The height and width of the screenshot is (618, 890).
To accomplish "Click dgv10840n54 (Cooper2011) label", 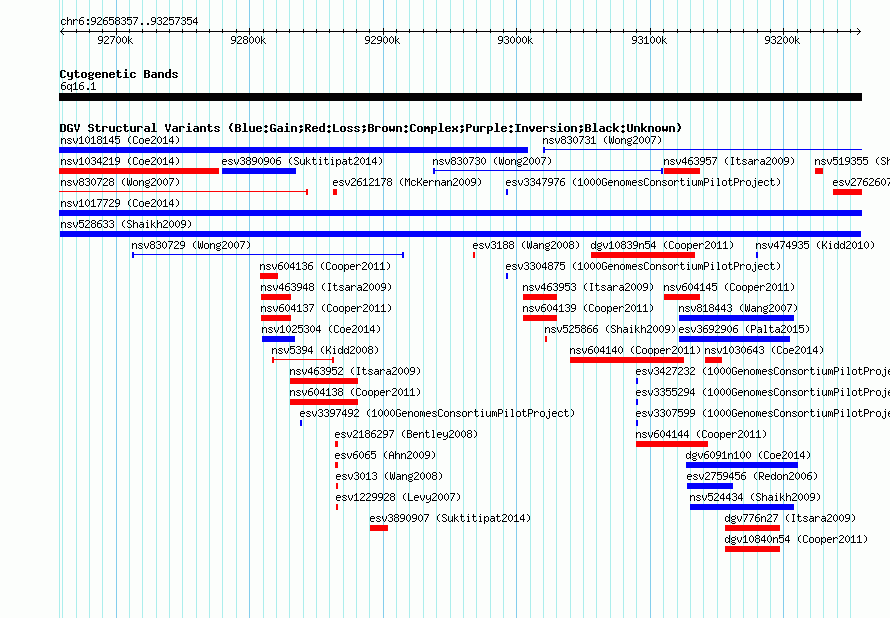I will click(x=796, y=539).
